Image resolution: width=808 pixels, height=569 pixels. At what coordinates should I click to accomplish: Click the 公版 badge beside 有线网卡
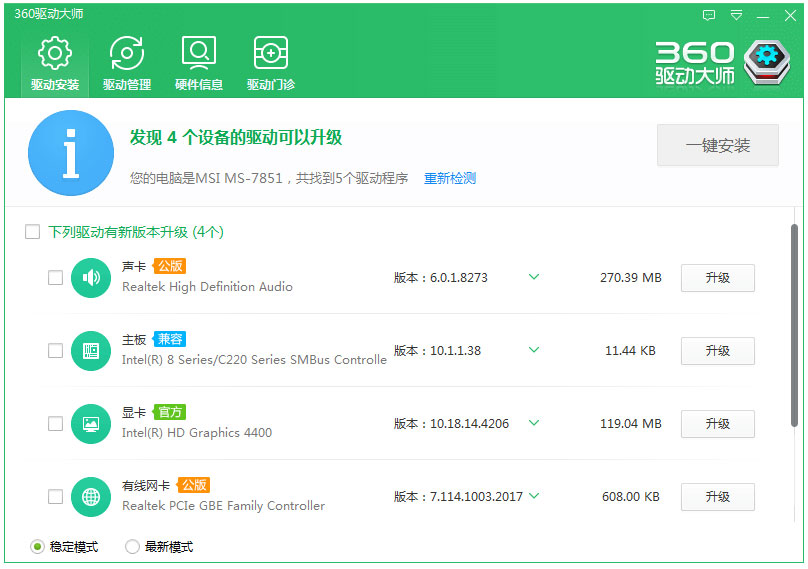click(193, 485)
